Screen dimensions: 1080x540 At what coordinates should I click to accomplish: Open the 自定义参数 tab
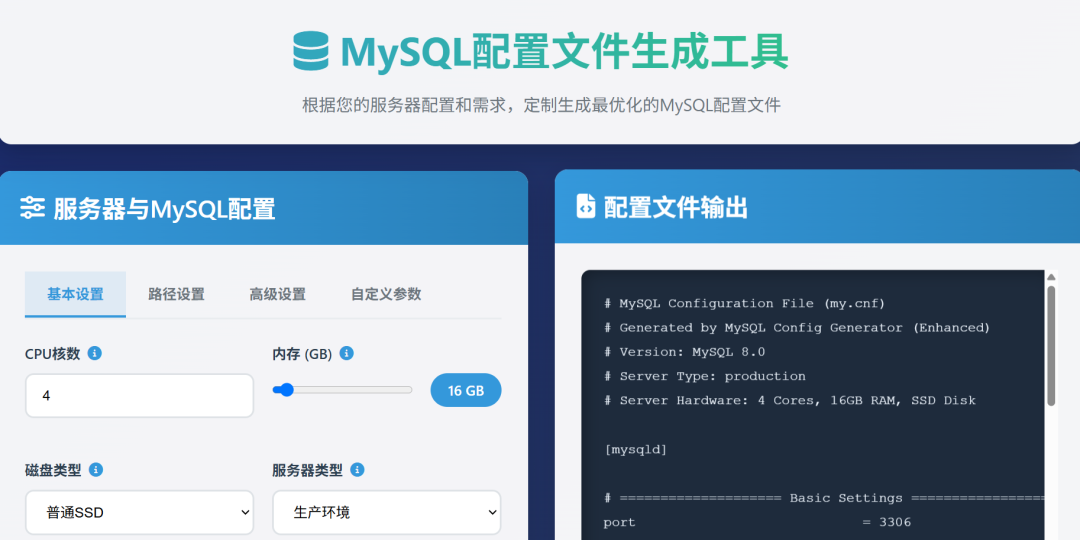pyautogui.click(x=386, y=294)
